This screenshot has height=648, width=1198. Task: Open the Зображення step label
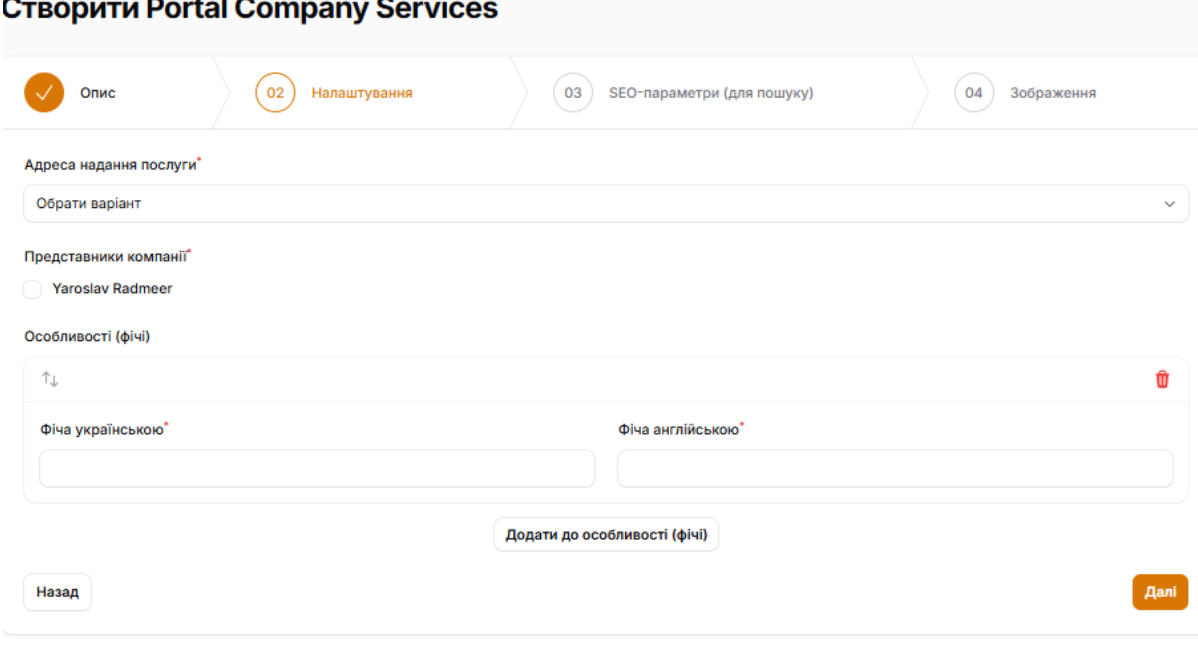click(1053, 93)
